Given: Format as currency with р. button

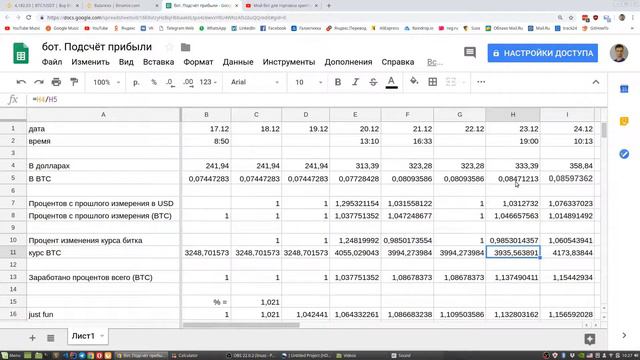Looking at the screenshot, I should pos(136,82).
